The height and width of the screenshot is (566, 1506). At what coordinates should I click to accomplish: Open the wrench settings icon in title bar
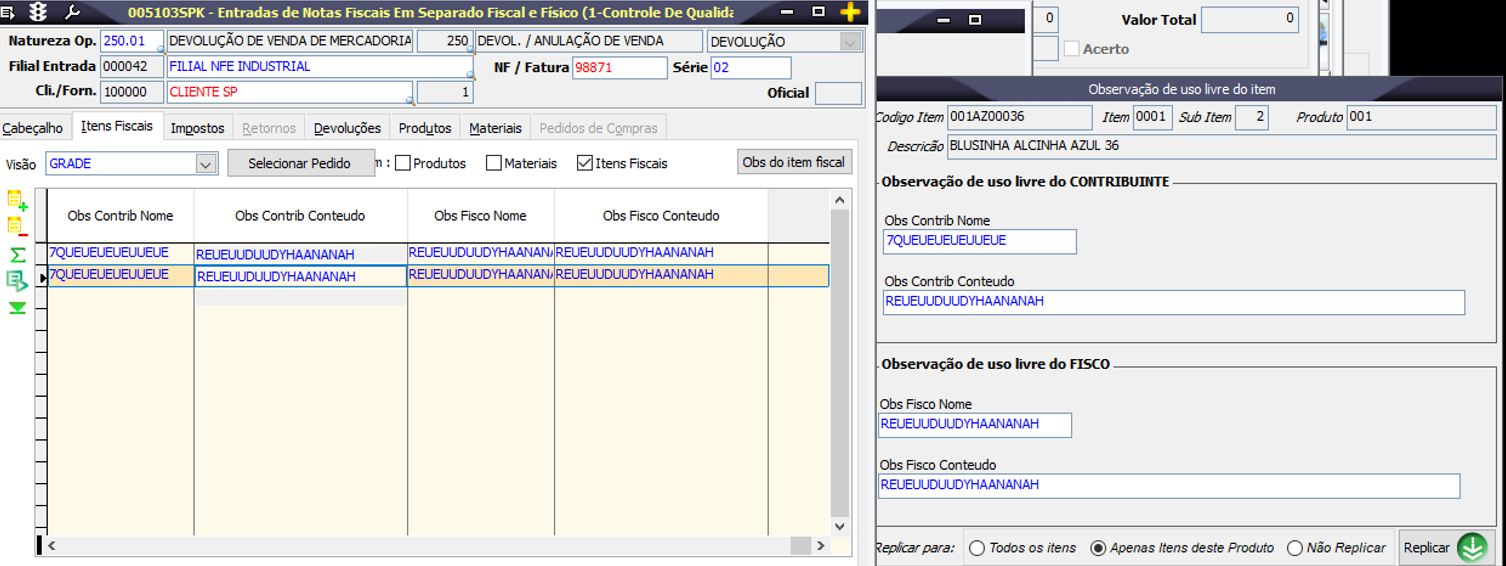[72, 12]
